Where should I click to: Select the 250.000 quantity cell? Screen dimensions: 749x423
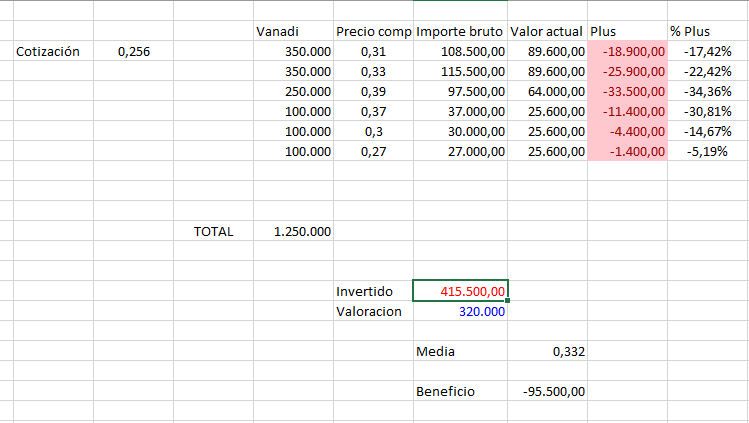(293, 91)
